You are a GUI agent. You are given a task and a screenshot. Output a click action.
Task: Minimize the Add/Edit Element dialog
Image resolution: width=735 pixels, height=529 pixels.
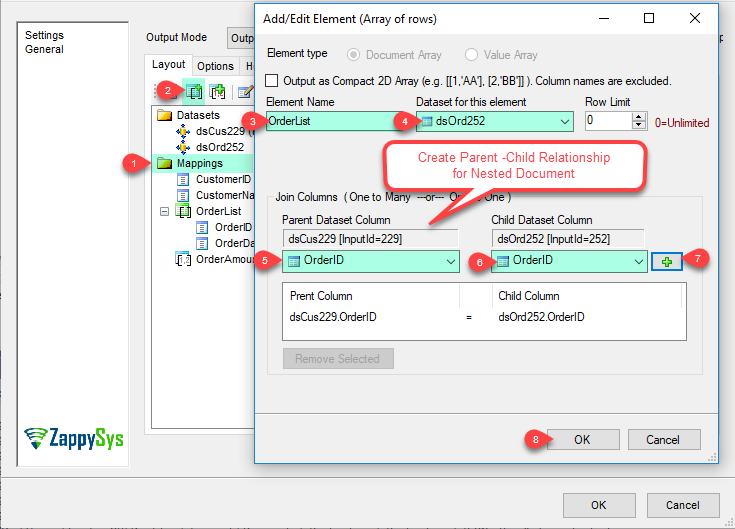pos(604,18)
